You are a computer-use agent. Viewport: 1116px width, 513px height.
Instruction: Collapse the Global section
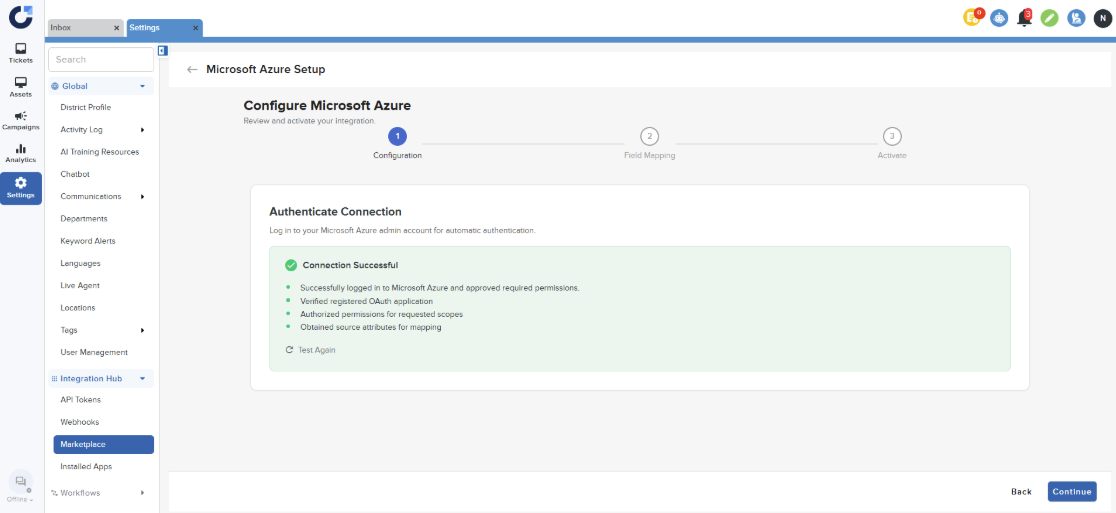tap(143, 87)
